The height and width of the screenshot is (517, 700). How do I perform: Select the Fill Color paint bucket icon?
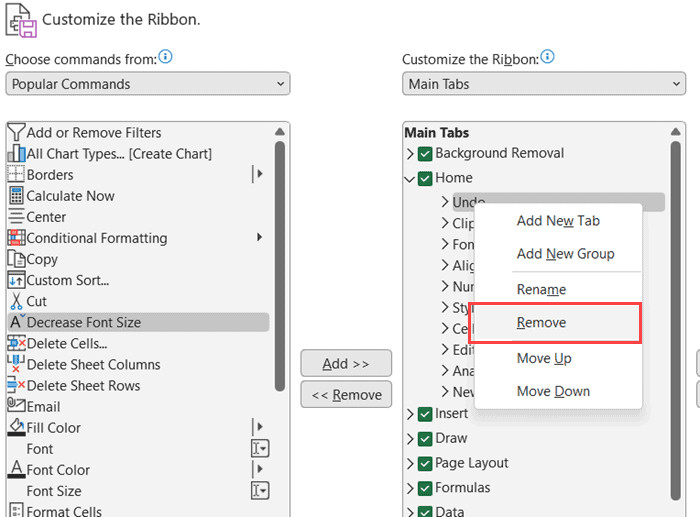click(15, 427)
